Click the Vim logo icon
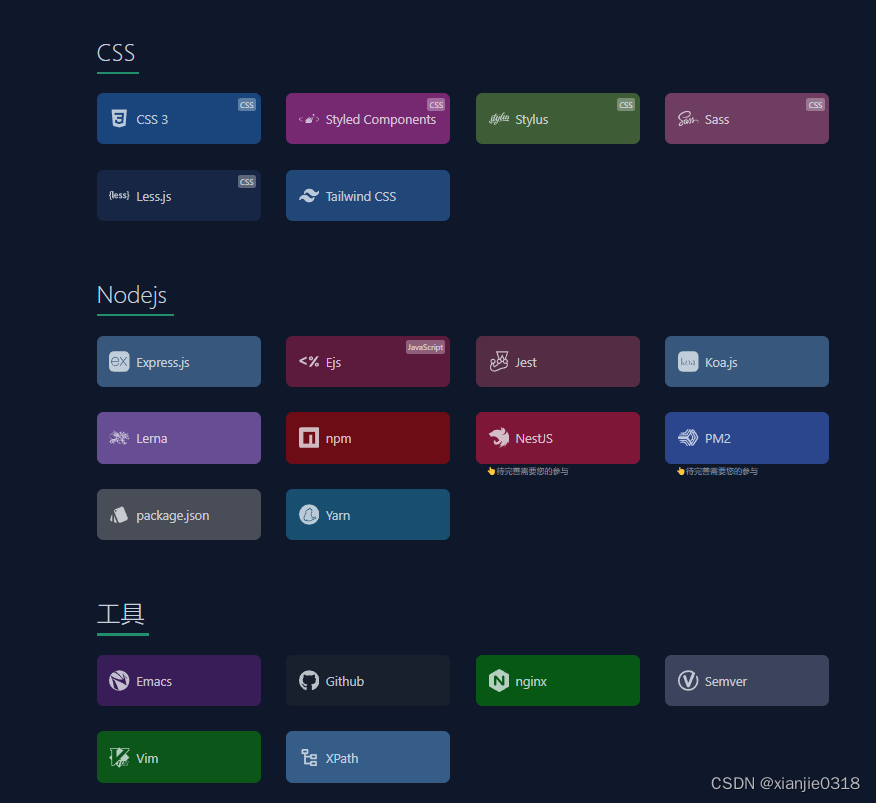876x803 pixels. point(119,758)
